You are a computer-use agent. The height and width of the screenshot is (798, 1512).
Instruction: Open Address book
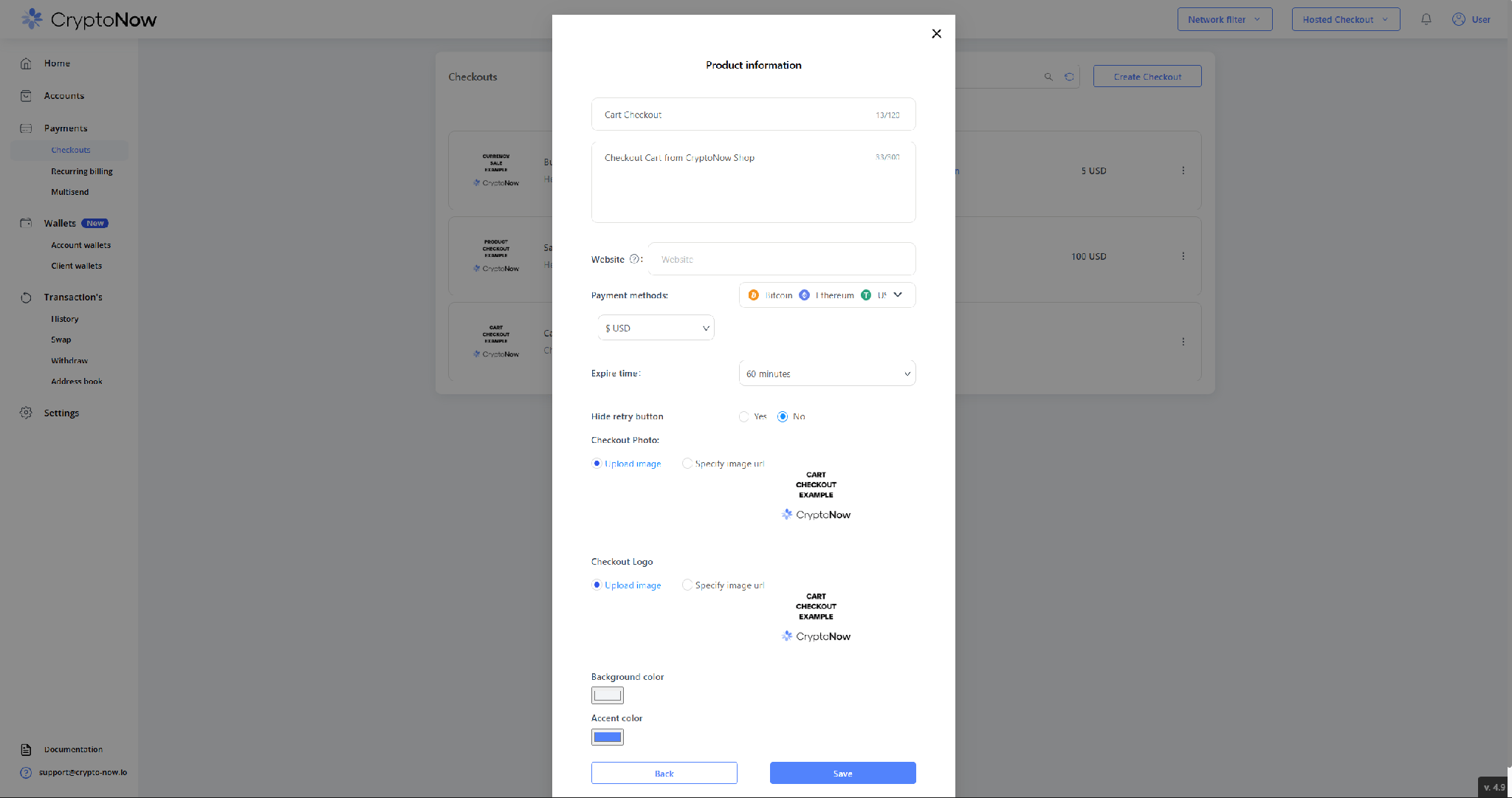pyautogui.click(x=76, y=381)
